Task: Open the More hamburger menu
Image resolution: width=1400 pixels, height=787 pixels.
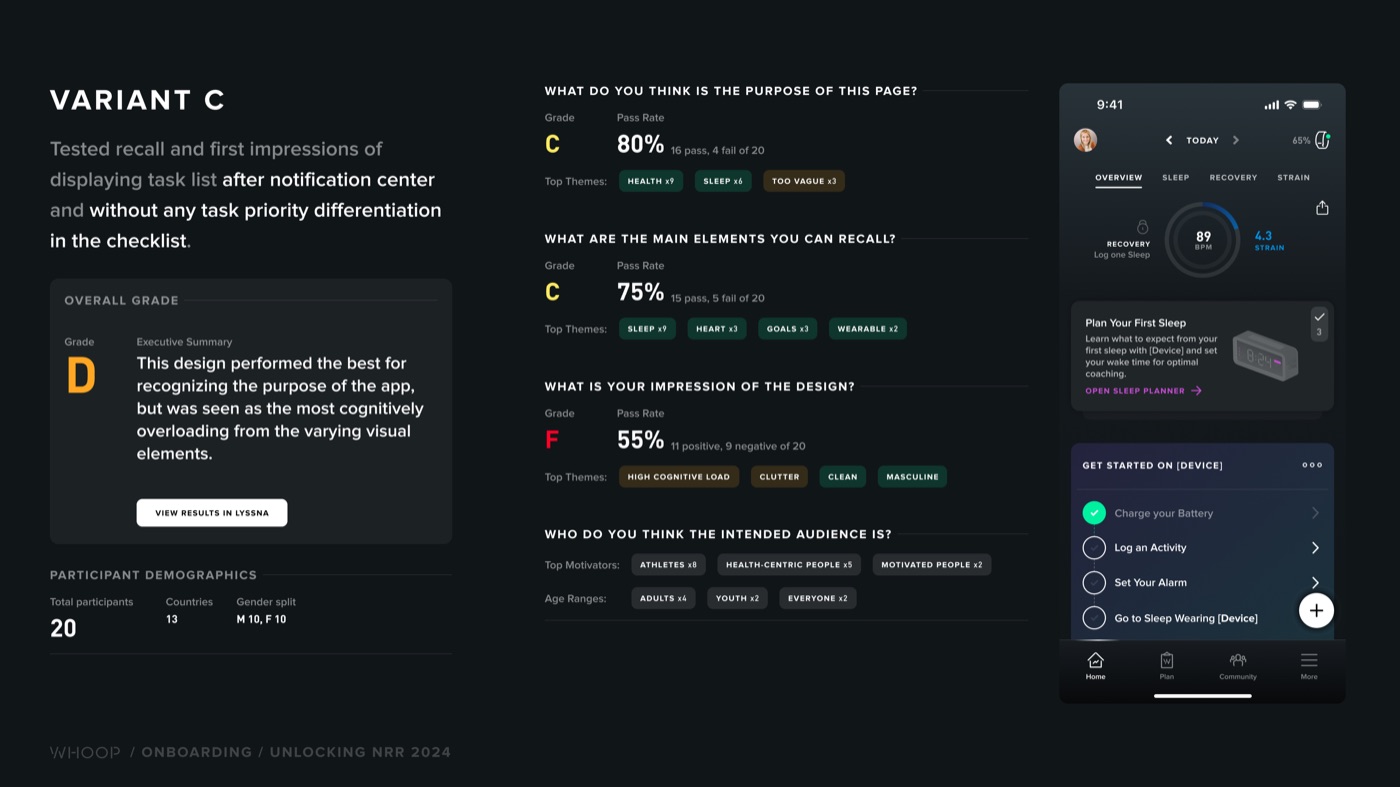Action: 1309,660
